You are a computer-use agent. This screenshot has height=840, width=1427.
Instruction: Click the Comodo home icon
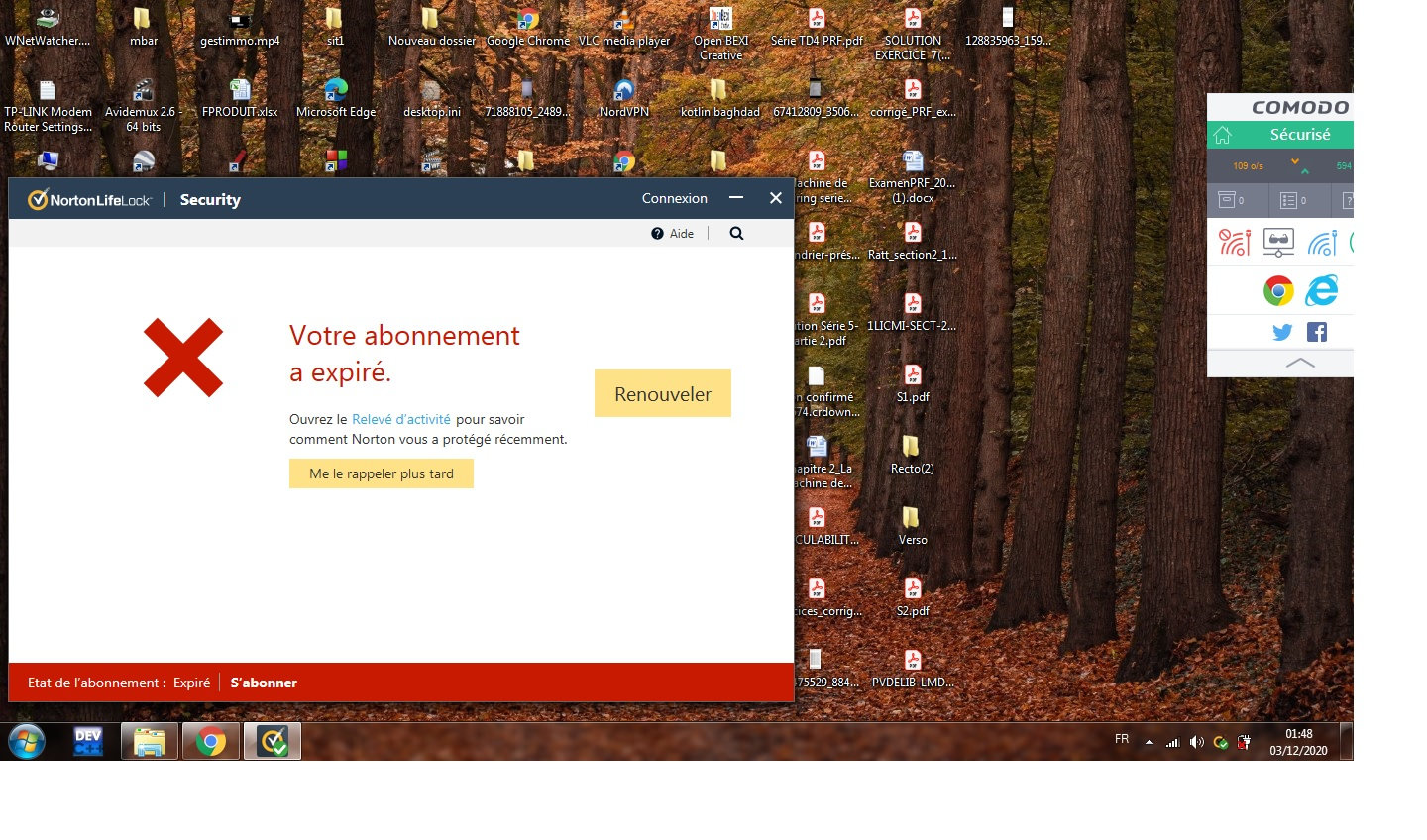point(1223,135)
